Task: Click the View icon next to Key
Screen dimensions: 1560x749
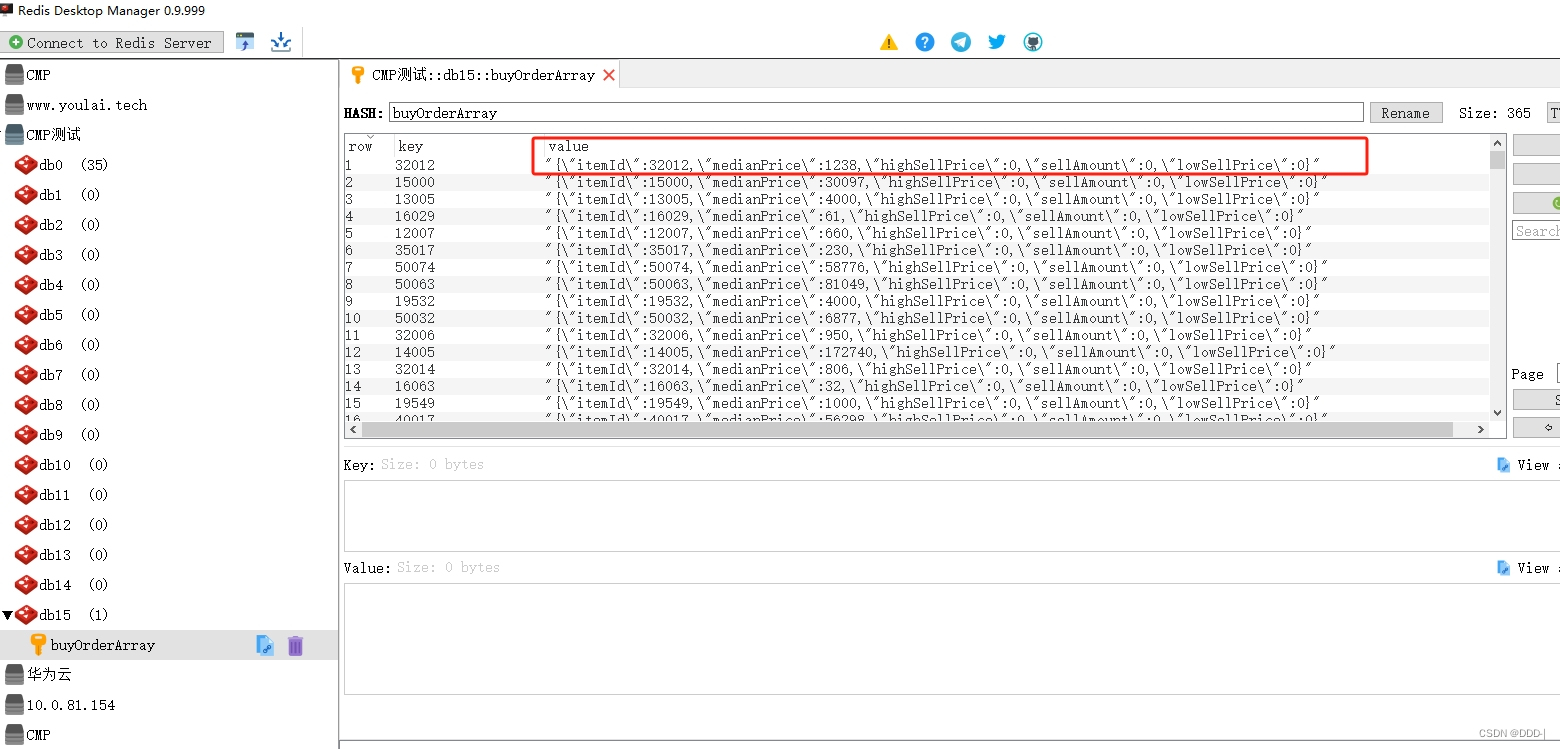Action: pos(1503,465)
